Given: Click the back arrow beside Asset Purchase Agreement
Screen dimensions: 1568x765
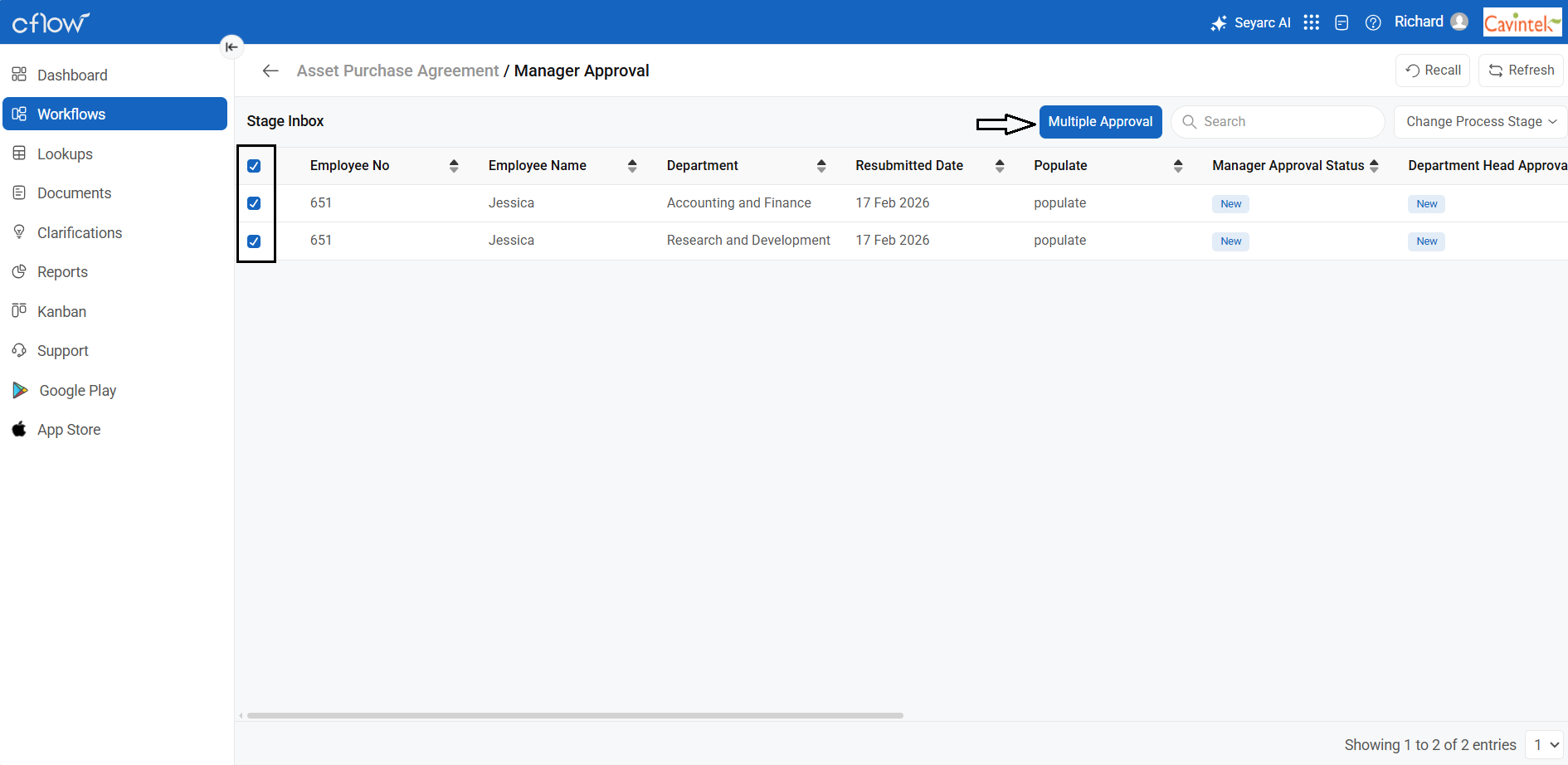Looking at the screenshot, I should 270,71.
